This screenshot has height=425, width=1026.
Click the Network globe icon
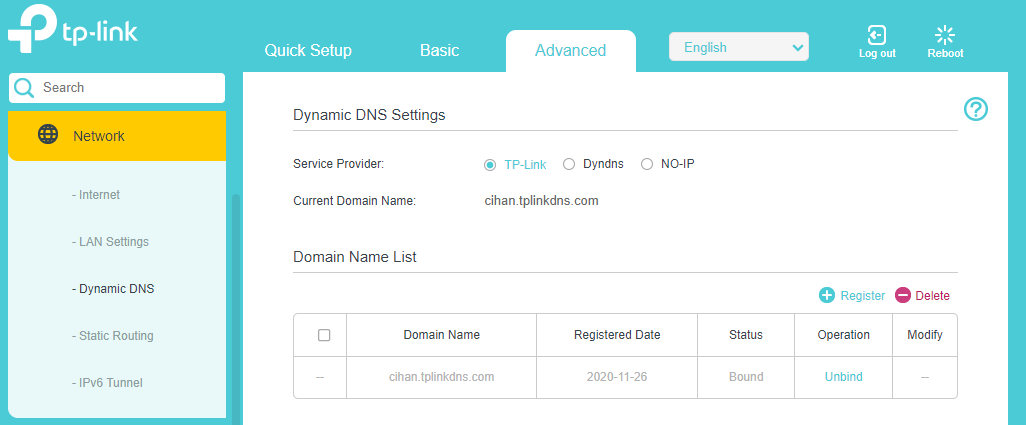48,135
